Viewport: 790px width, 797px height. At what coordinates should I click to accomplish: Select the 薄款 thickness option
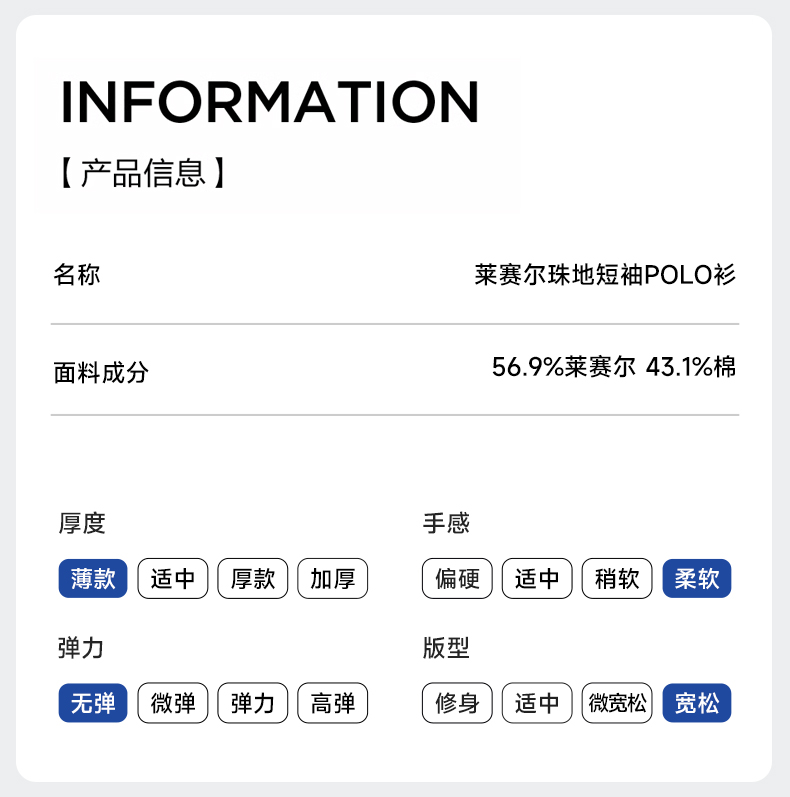point(93,579)
